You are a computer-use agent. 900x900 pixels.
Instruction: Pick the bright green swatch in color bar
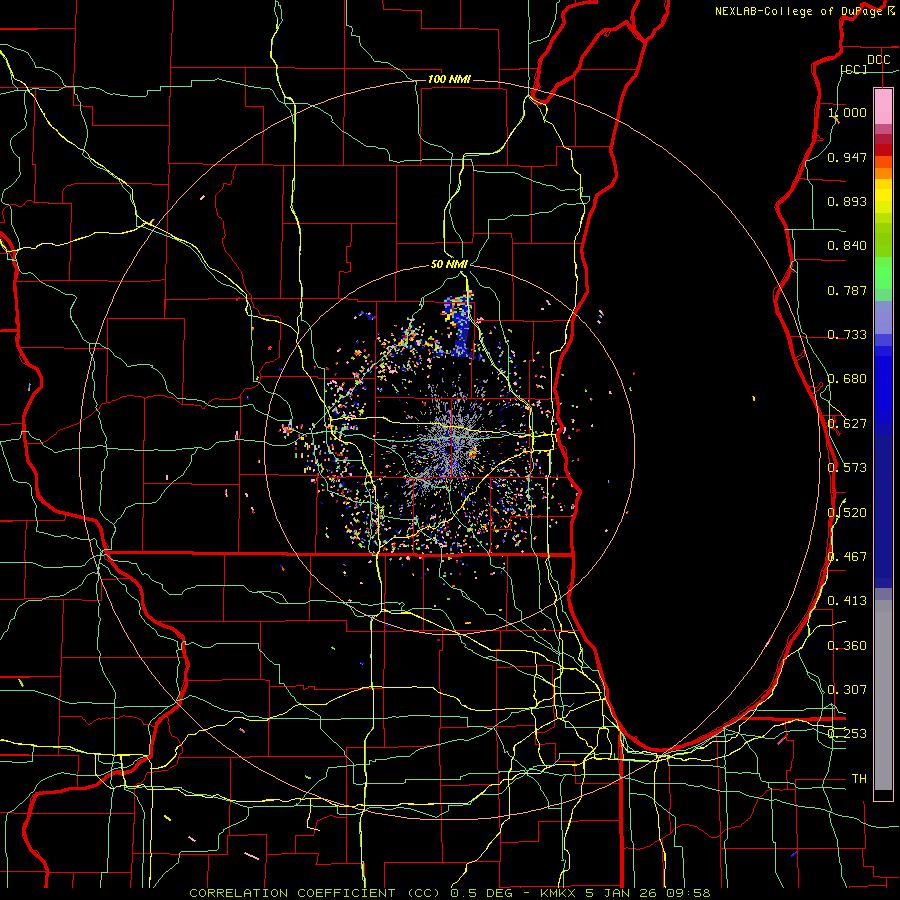(883, 273)
